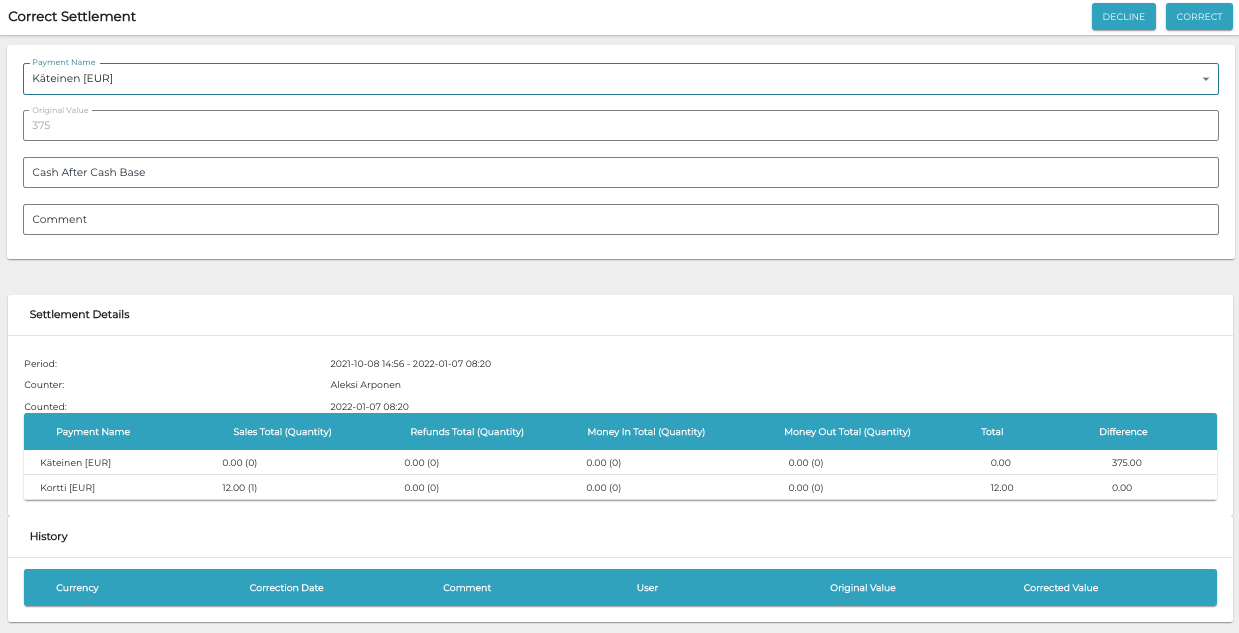1239x633 pixels.
Task: Click the Sales Total (Quantity) column header
Action: click(x=282, y=432)
